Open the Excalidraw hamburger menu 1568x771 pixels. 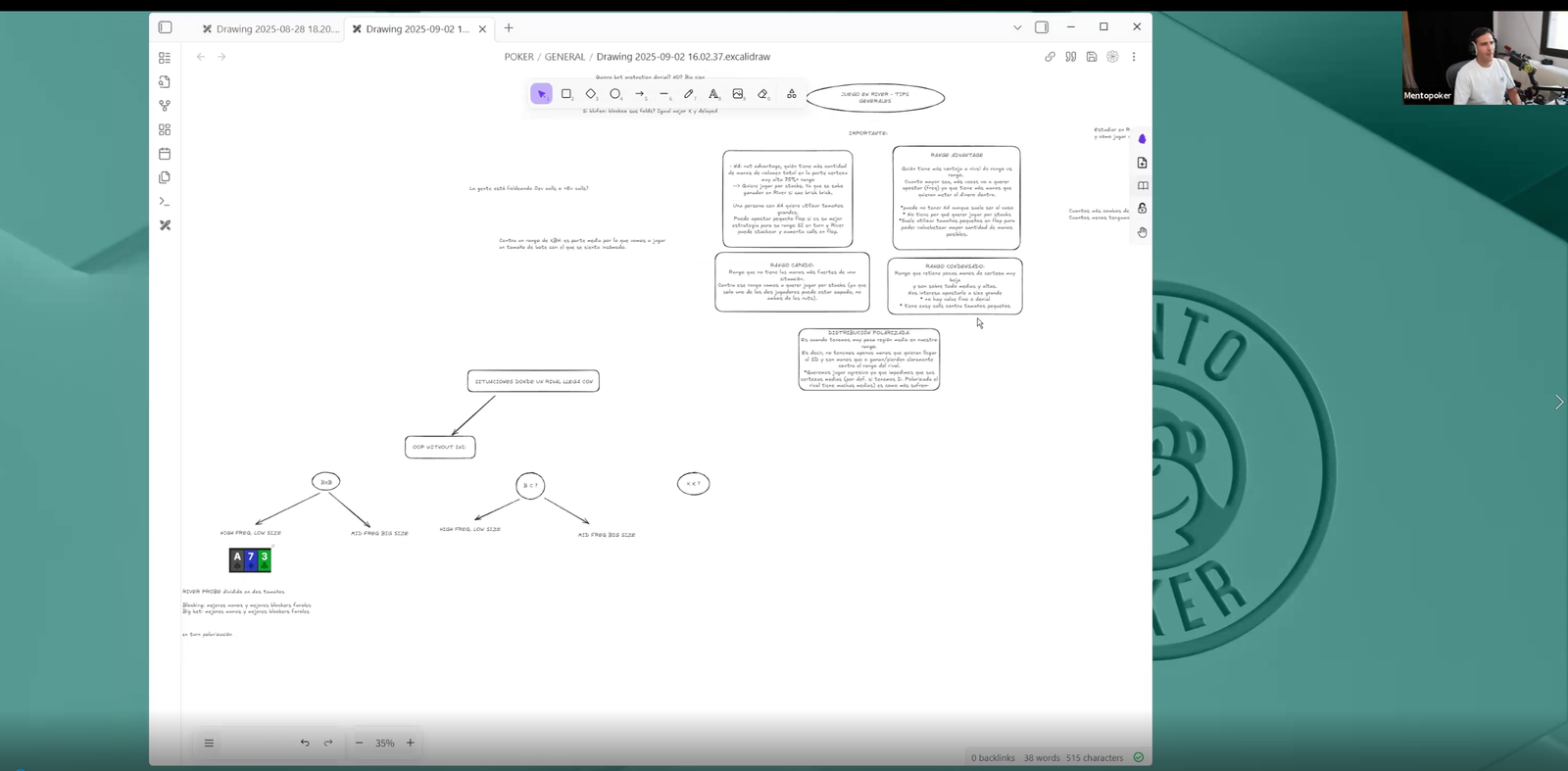click(209, 743)
